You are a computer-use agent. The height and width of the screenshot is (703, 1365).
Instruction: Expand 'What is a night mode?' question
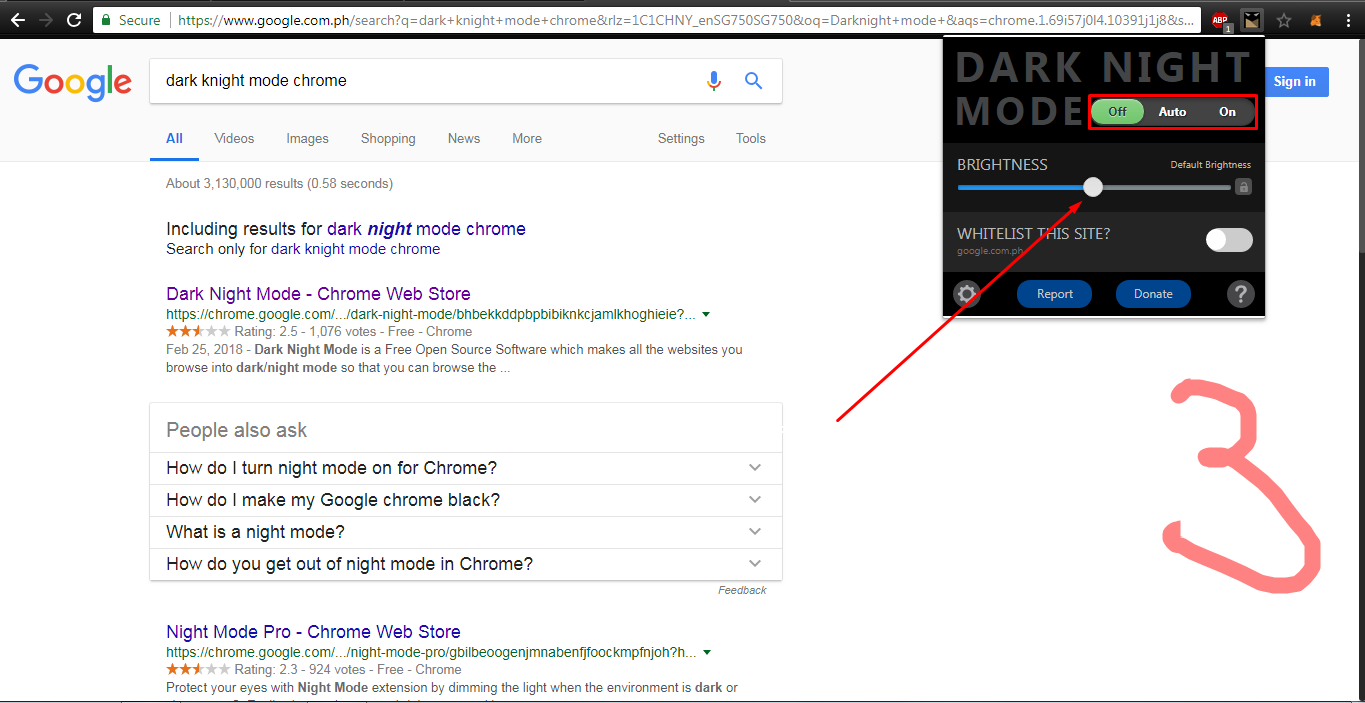[466, 532]
